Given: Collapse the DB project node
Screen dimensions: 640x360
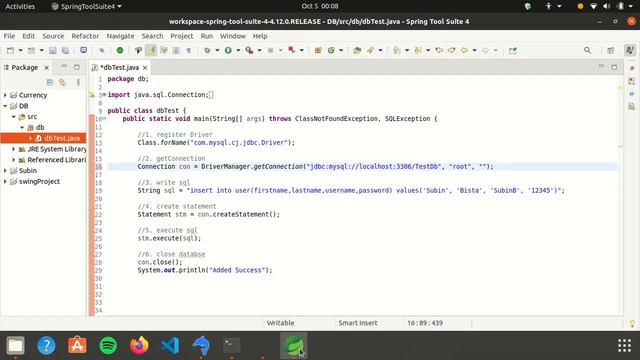Looking at the screenshot, I should (5, 106).
